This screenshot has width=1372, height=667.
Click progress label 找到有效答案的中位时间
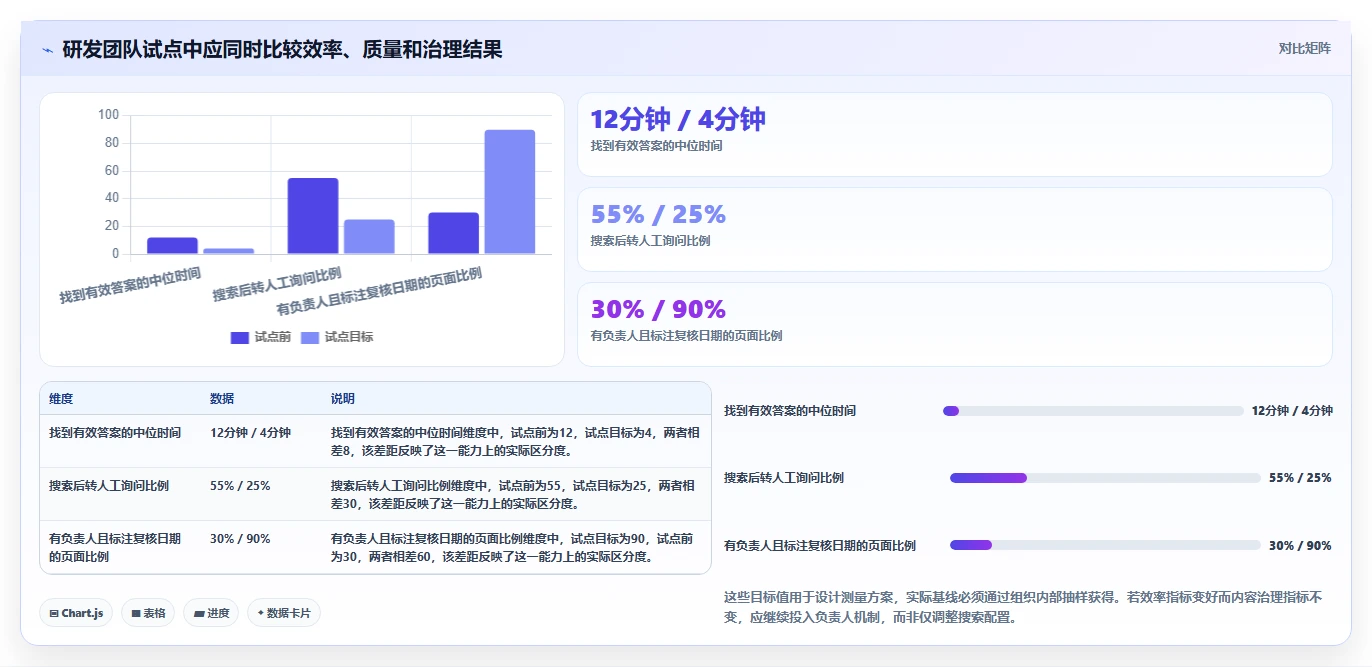click(x=790, y=411)
